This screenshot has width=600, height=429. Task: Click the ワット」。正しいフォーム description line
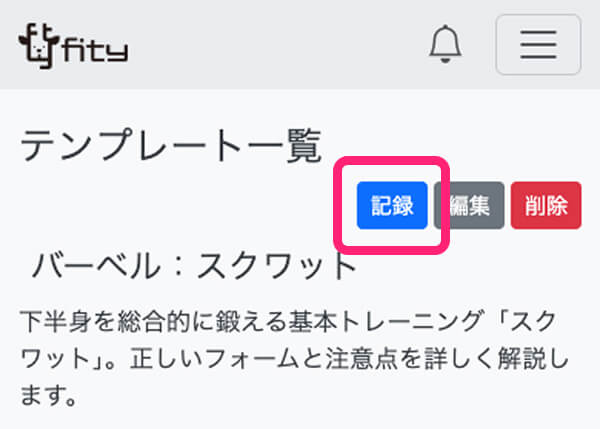click(294, 358)
